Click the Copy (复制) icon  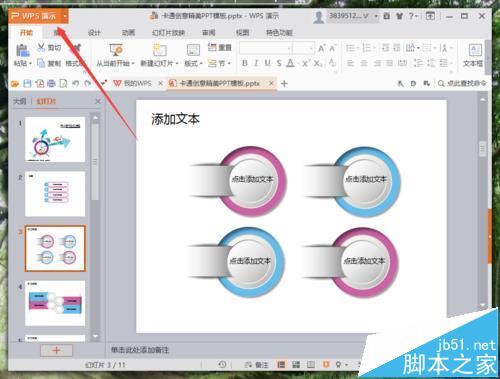[41, 63]
